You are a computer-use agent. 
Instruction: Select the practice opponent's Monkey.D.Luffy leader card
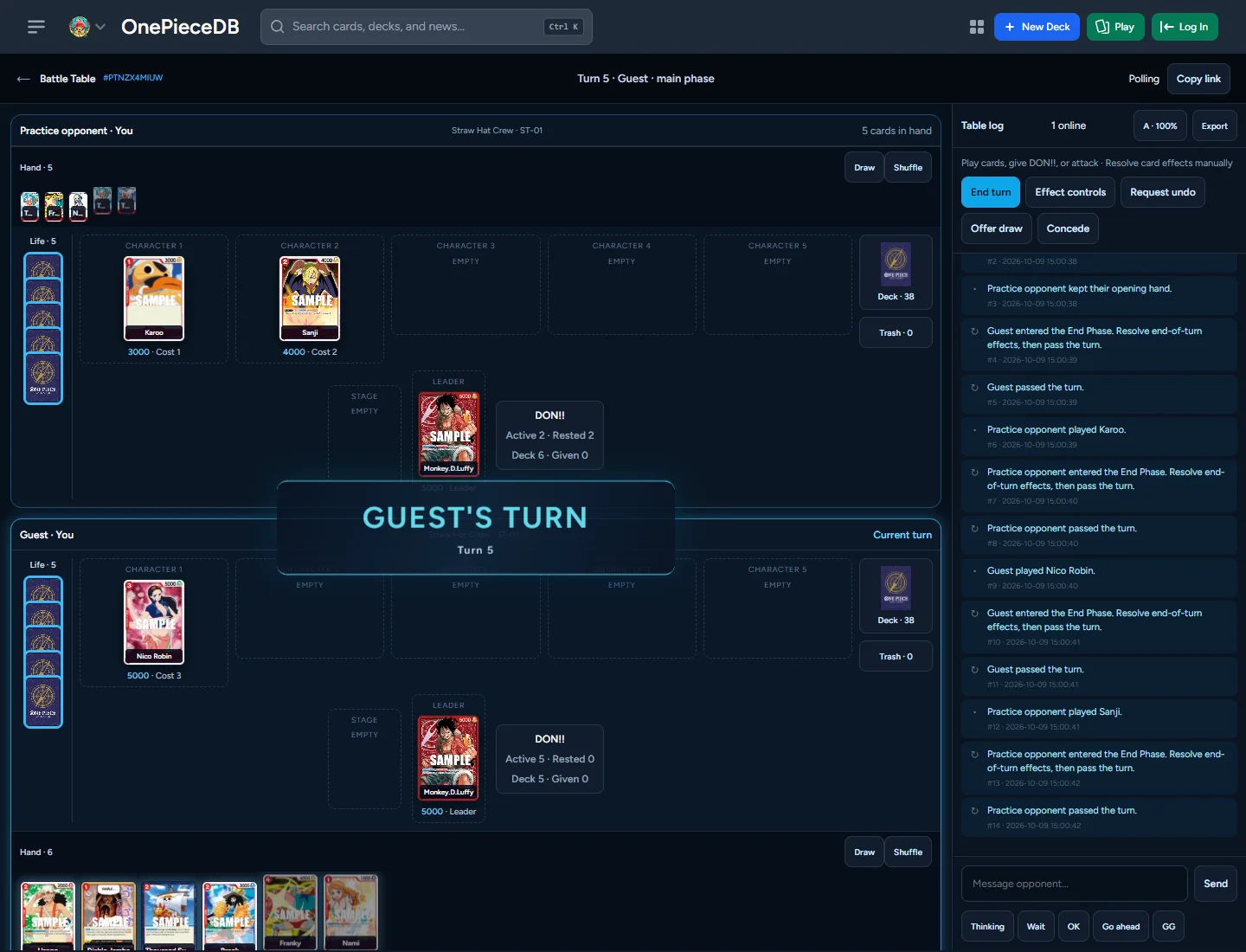click(x=448, y=434)
